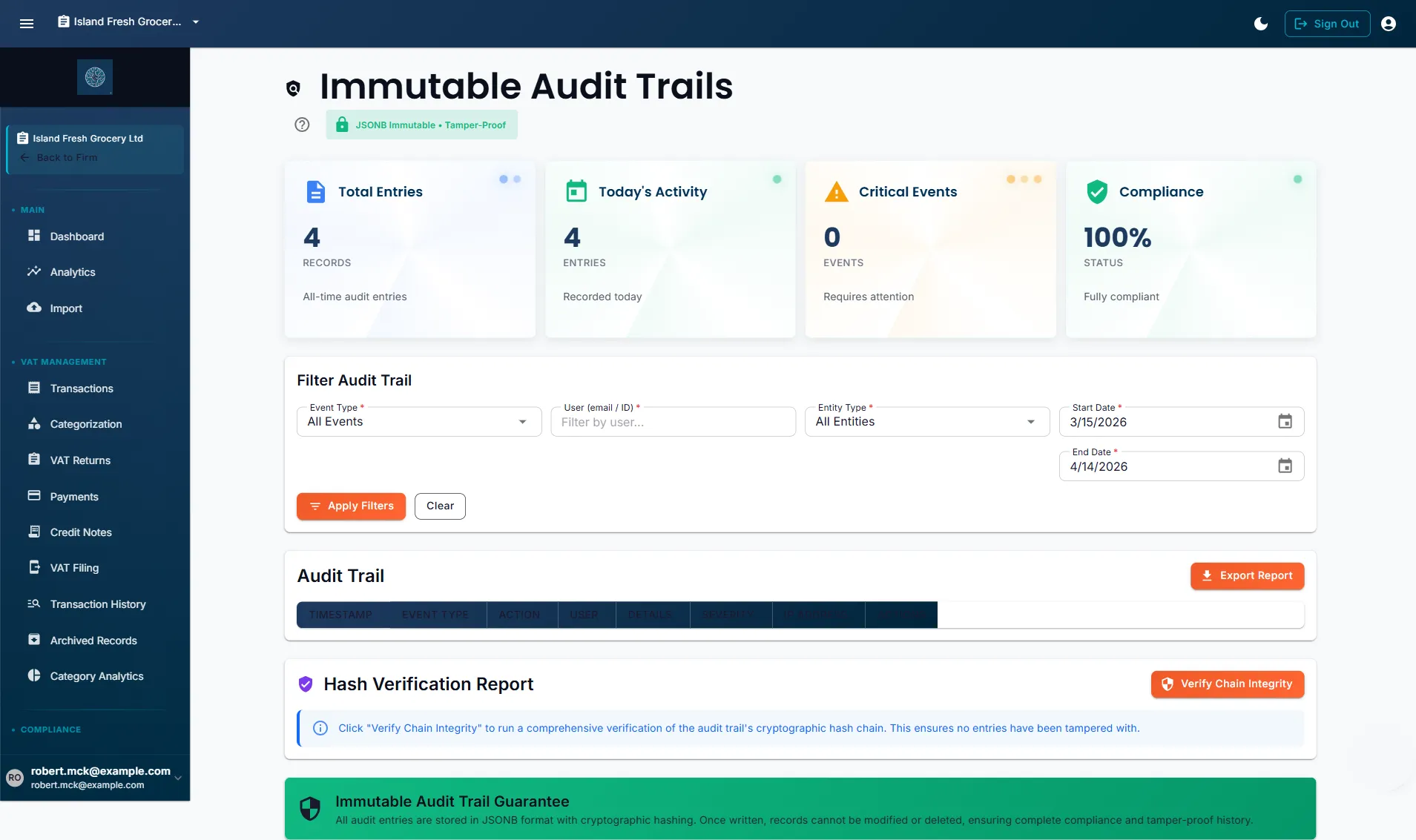
Task: Click the help question mark icon
Action: [302, 125]
